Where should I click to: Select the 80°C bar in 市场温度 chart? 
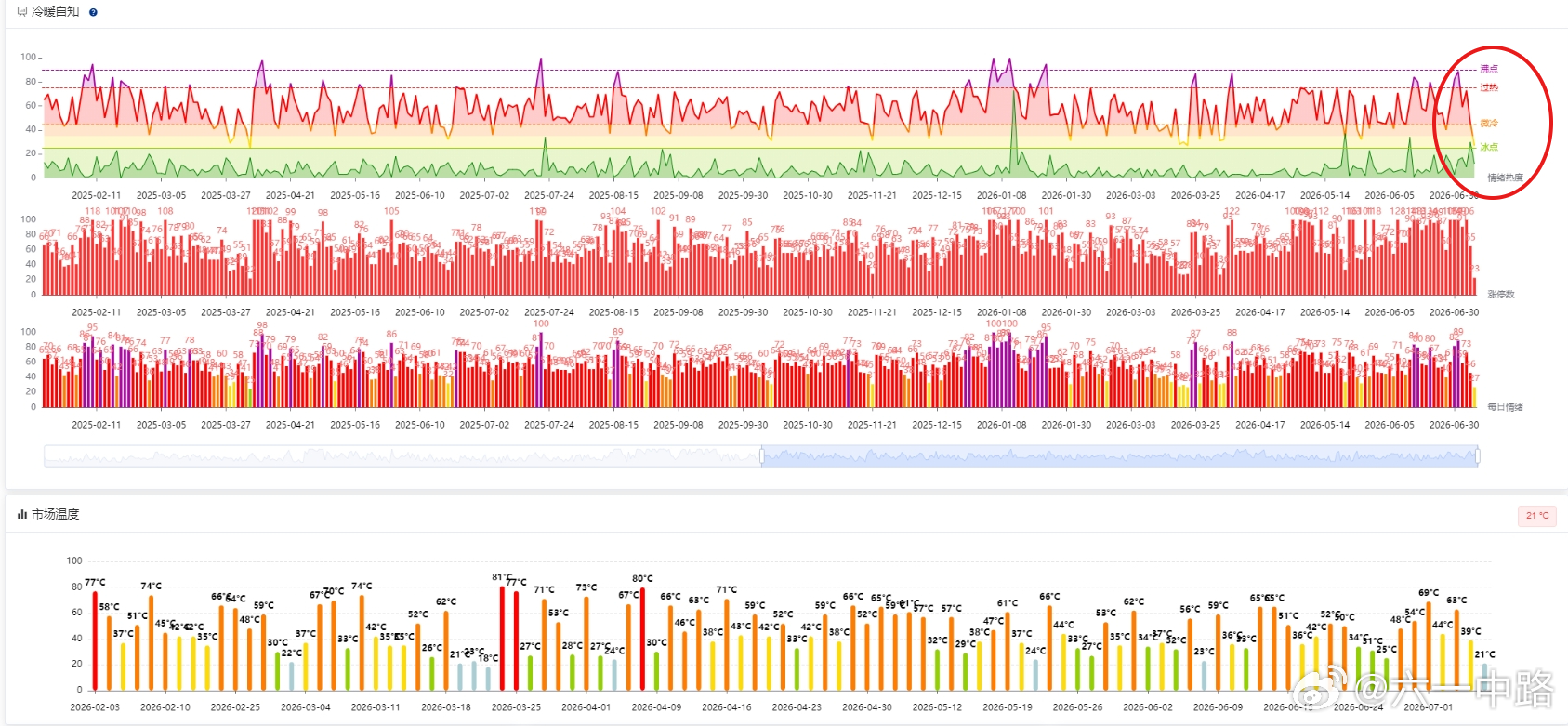(x=642, y=639)
